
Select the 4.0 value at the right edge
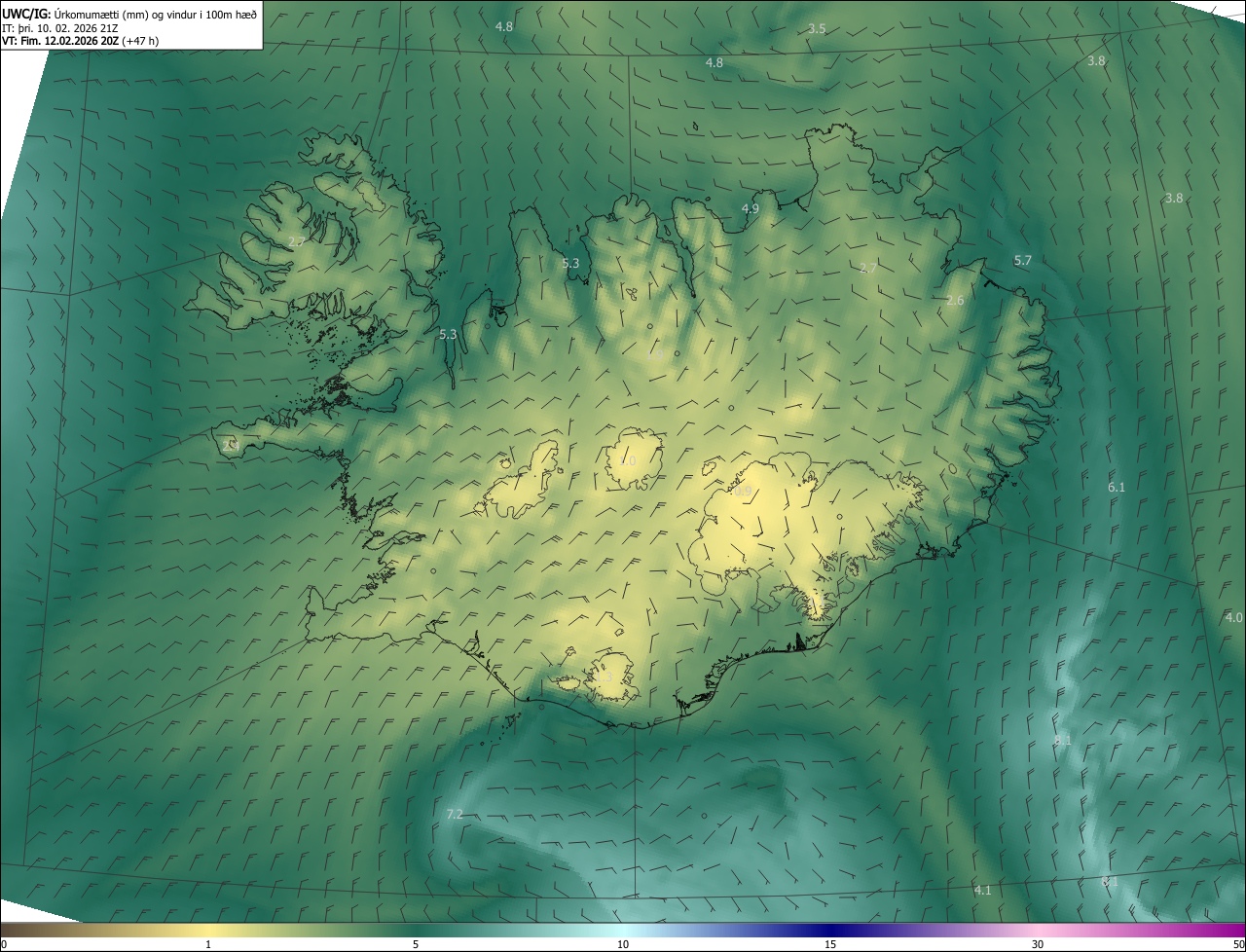1233,618
